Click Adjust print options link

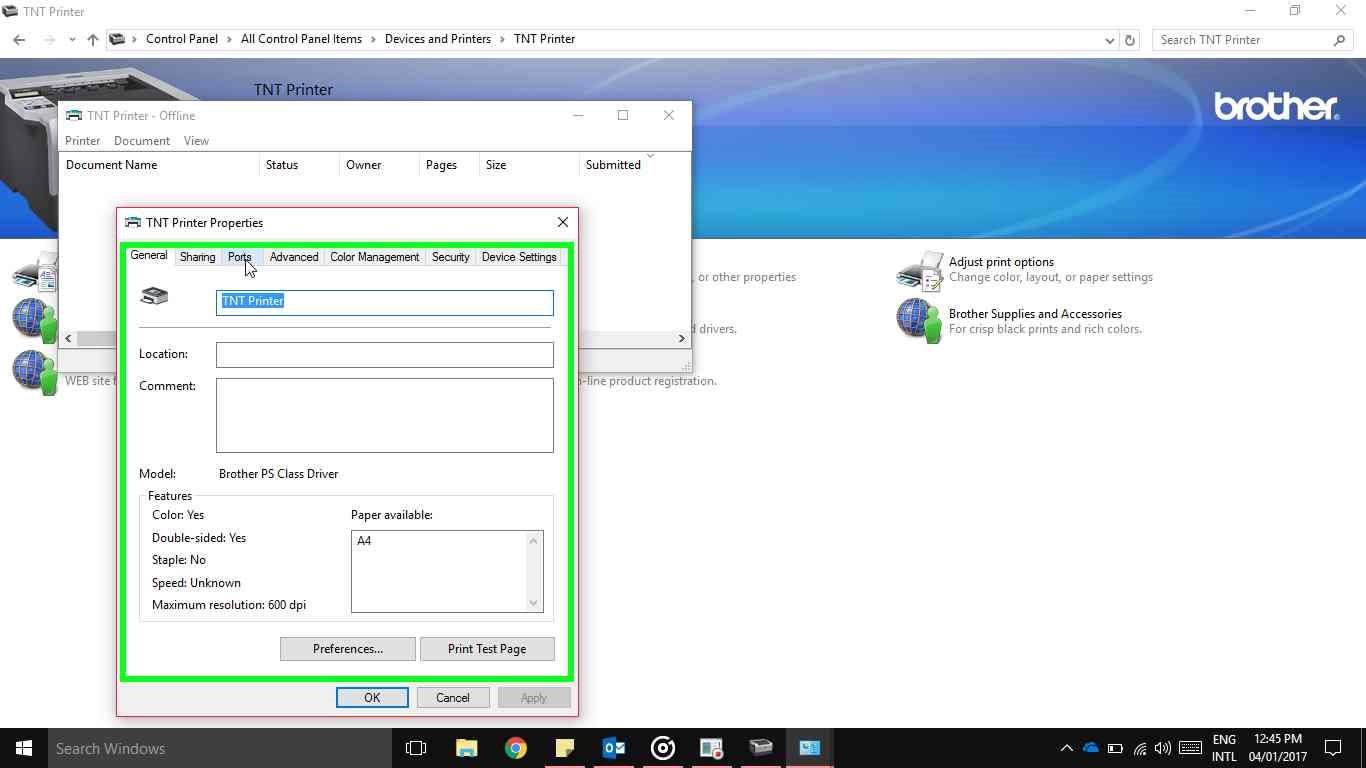point(1001,262)
